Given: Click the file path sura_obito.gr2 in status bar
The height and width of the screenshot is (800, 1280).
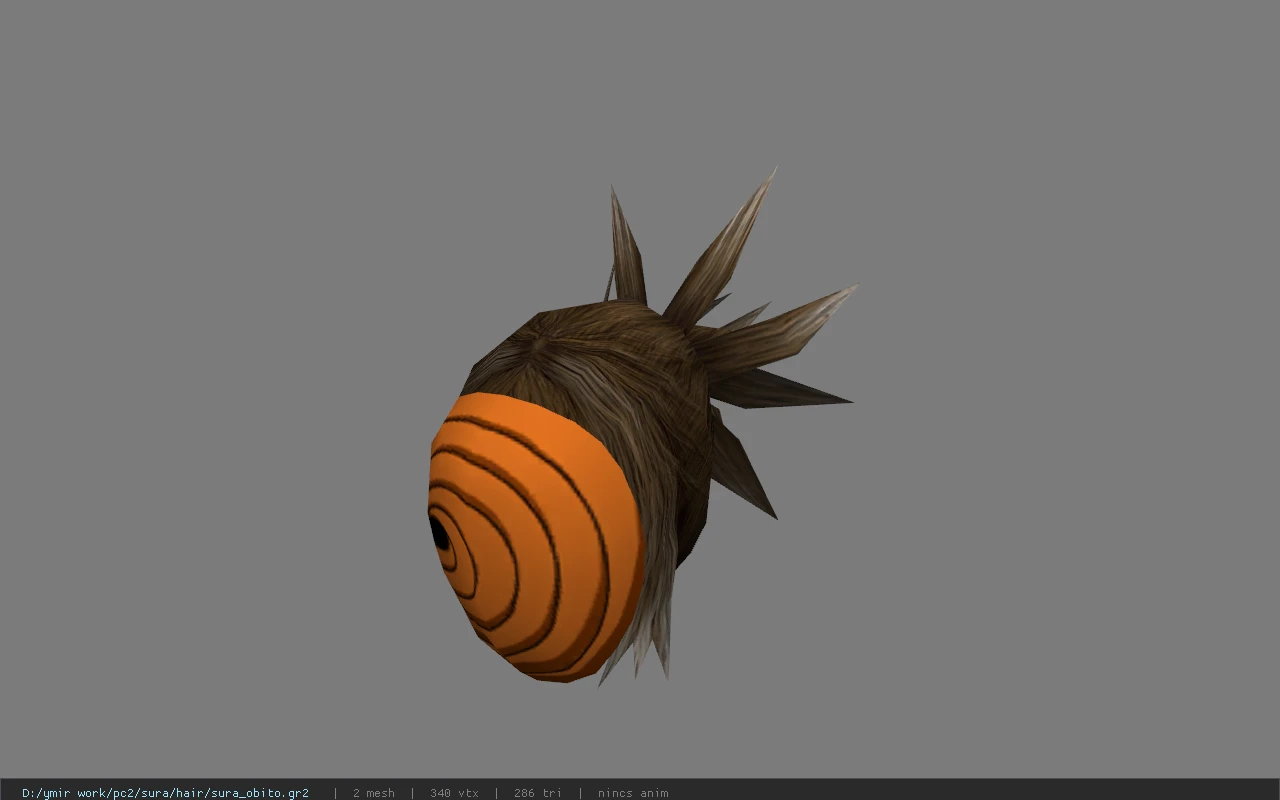Looking at the screenshot, I should click(165, 793).
